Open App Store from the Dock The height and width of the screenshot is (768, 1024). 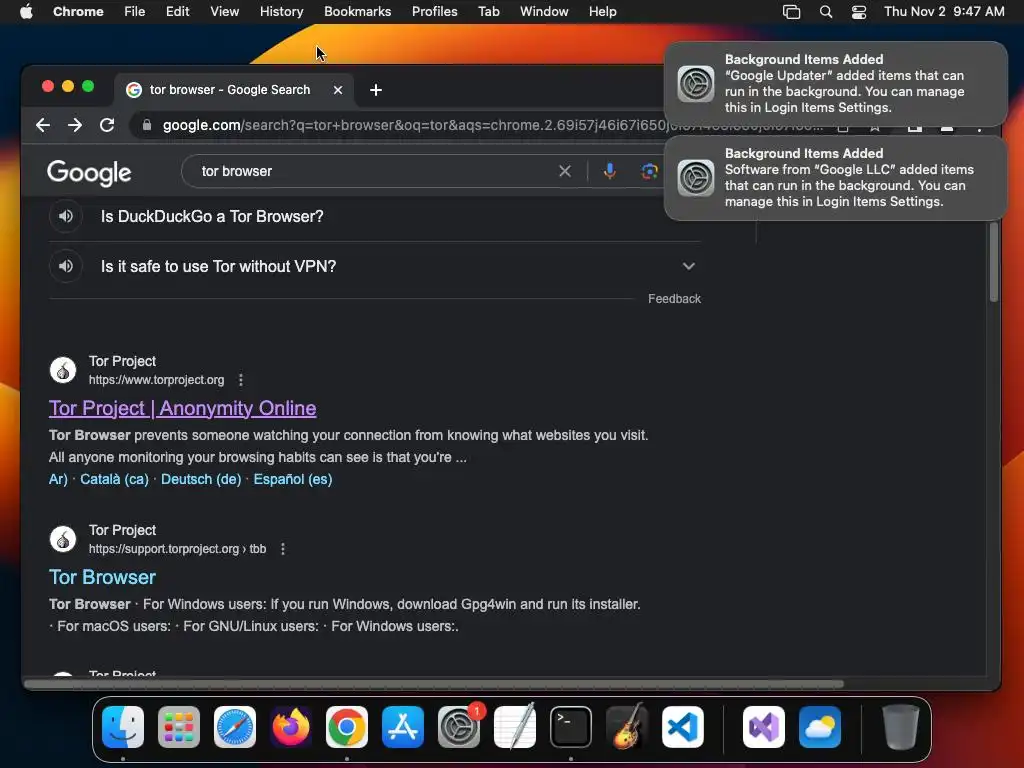403,727
